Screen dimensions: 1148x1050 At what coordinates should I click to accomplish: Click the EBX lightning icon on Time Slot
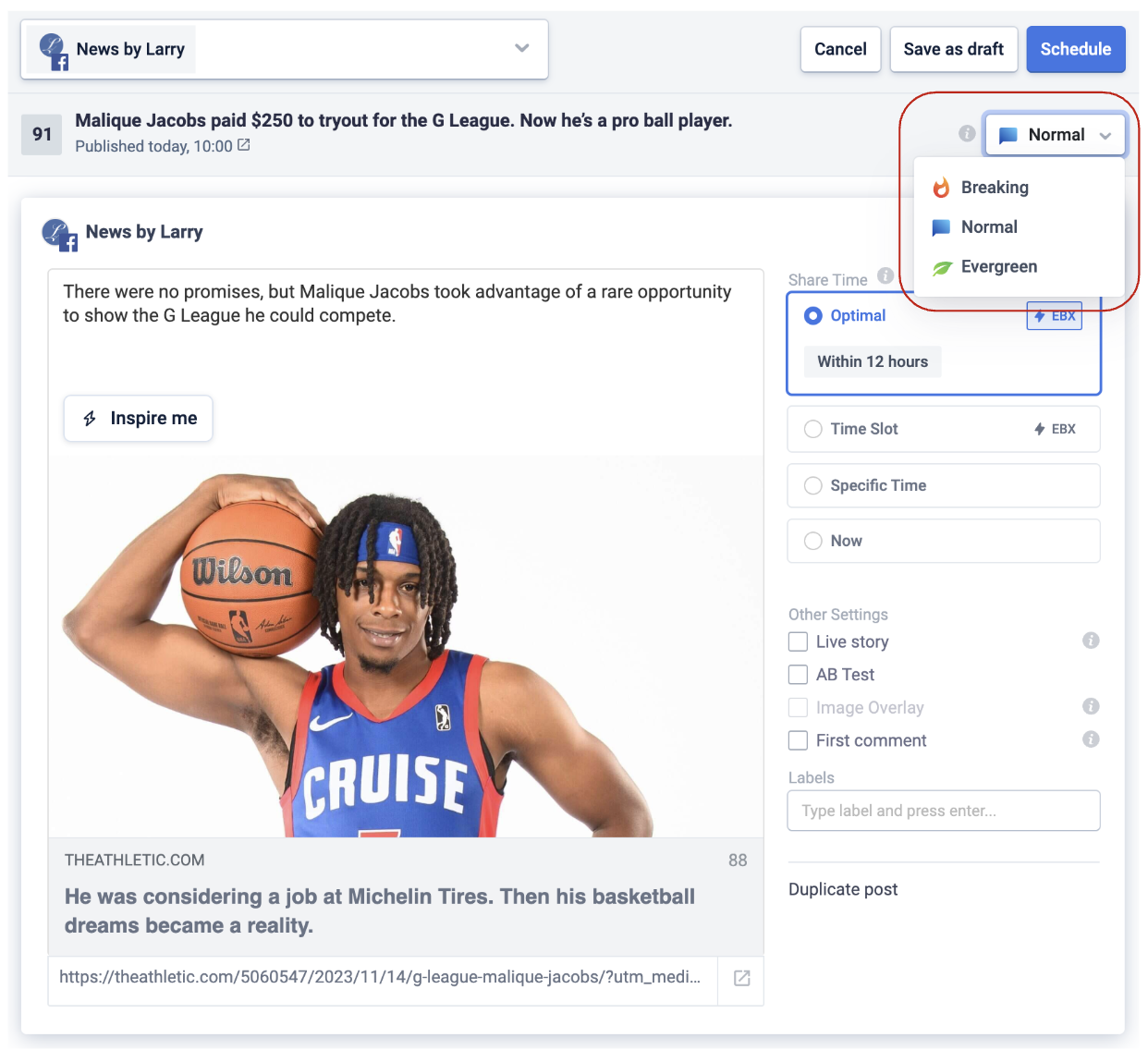(1040, 429)
